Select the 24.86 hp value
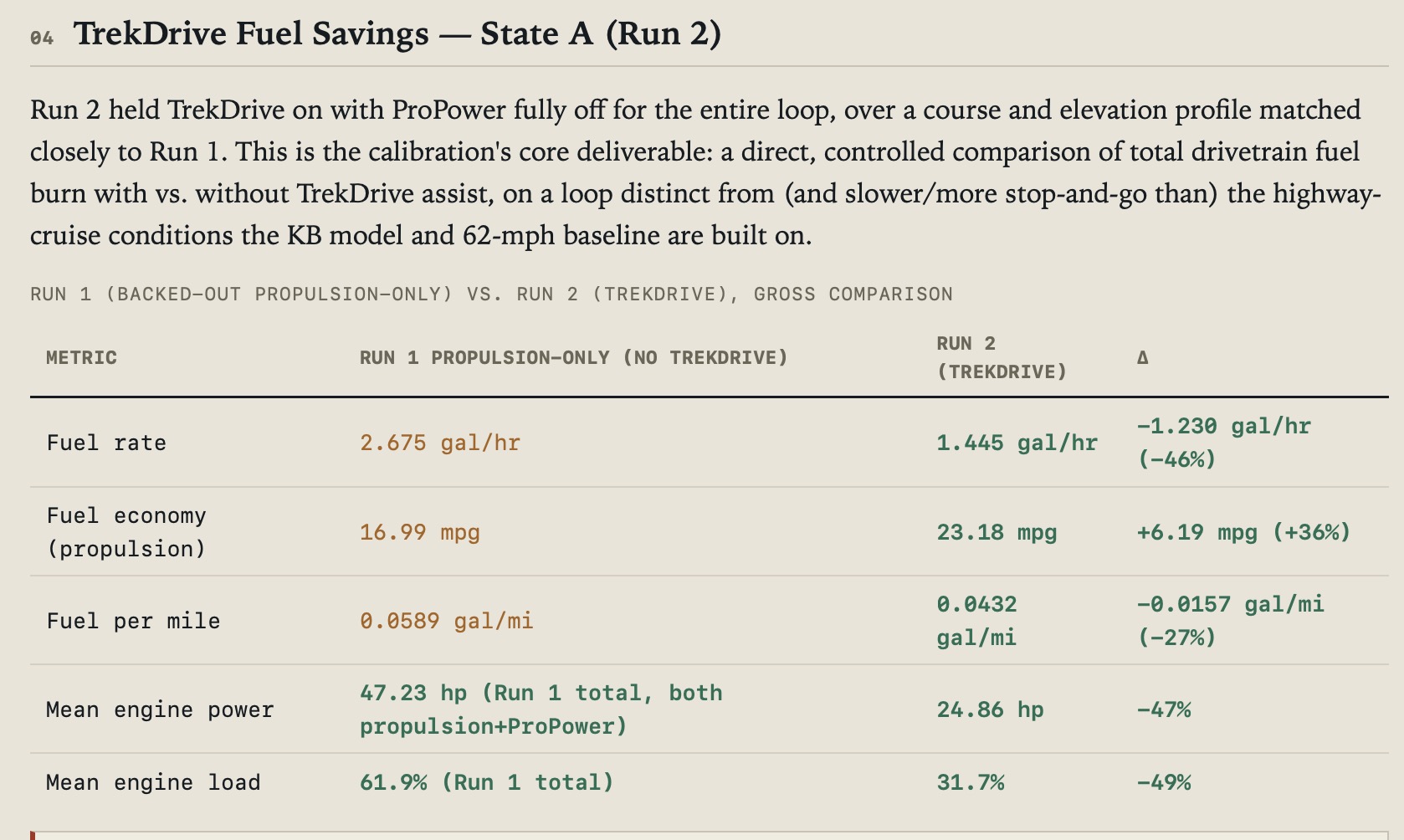The image size is (1404, 840). 990,709
